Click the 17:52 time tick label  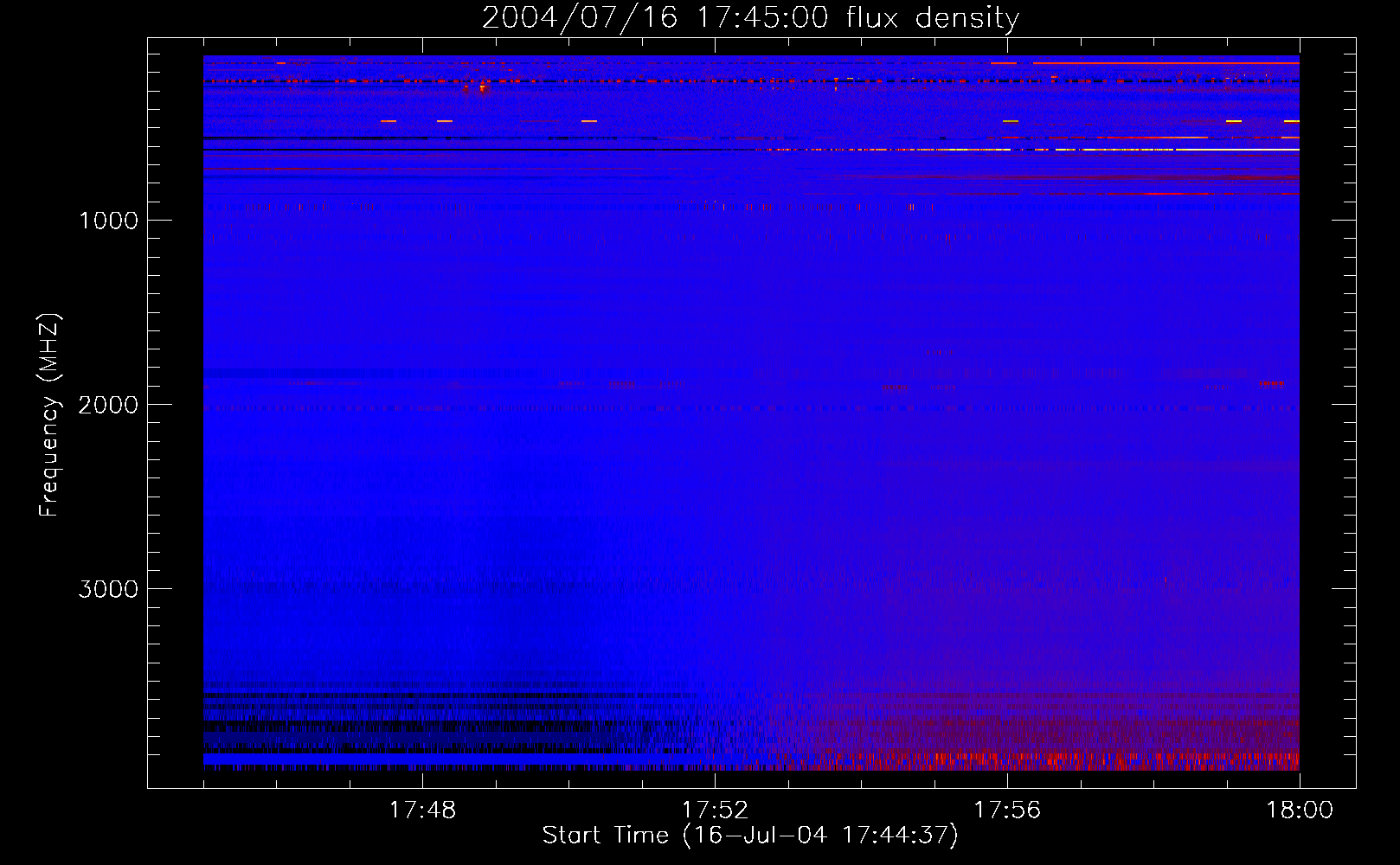pyautogui.click(x=715, y=811)
